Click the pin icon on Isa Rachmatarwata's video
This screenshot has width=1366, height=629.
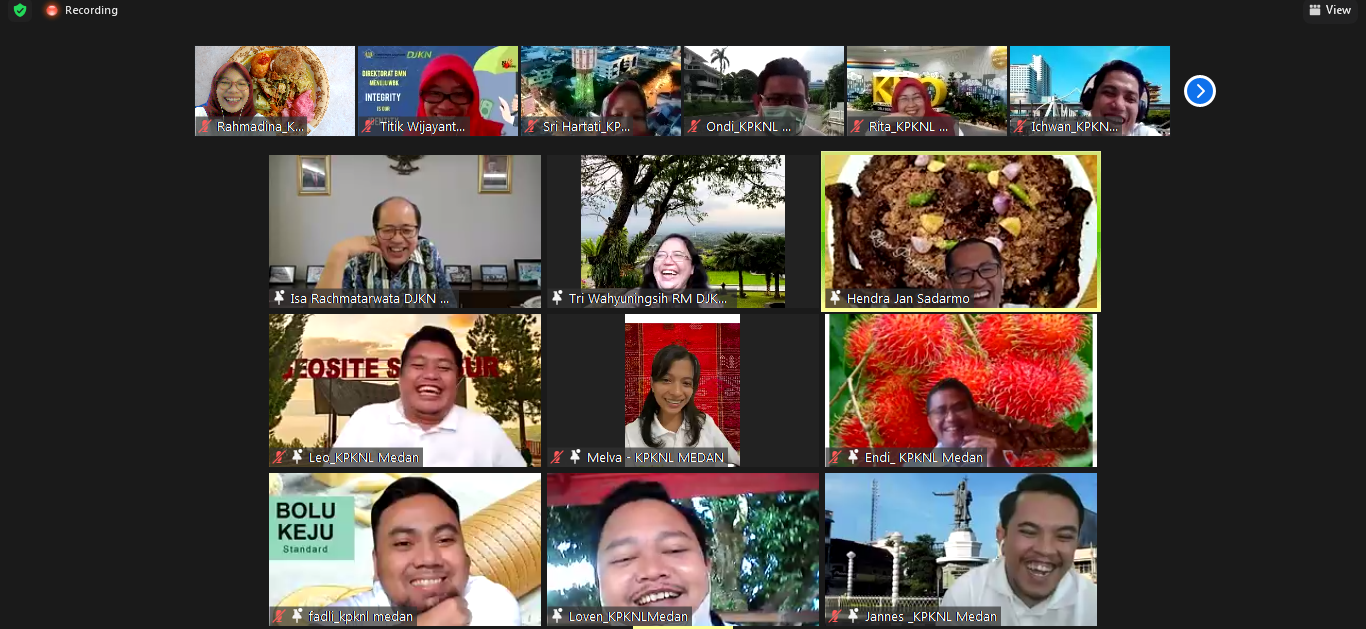[x=278, y=298]
